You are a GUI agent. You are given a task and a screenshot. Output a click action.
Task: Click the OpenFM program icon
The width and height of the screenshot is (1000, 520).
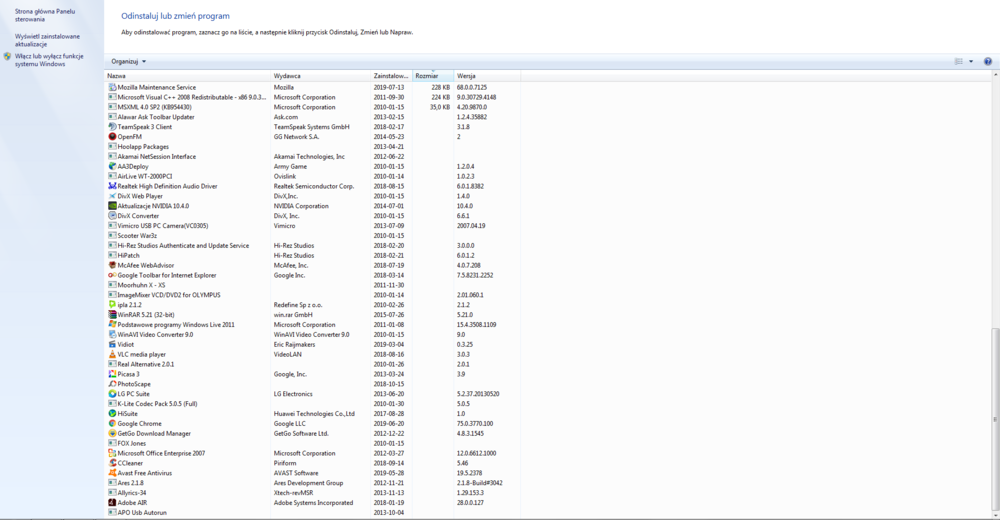[x=112, y=137]
